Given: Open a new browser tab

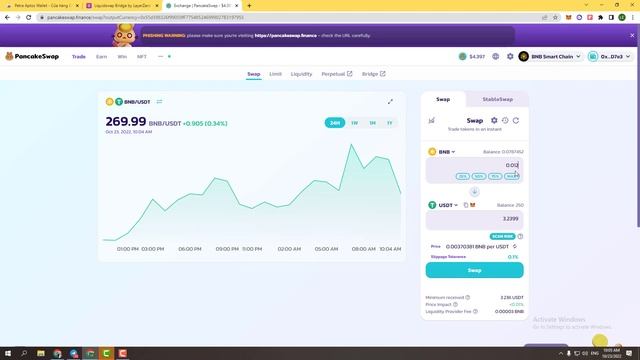Looking at the screenshot, I should (x=249, y=6).
